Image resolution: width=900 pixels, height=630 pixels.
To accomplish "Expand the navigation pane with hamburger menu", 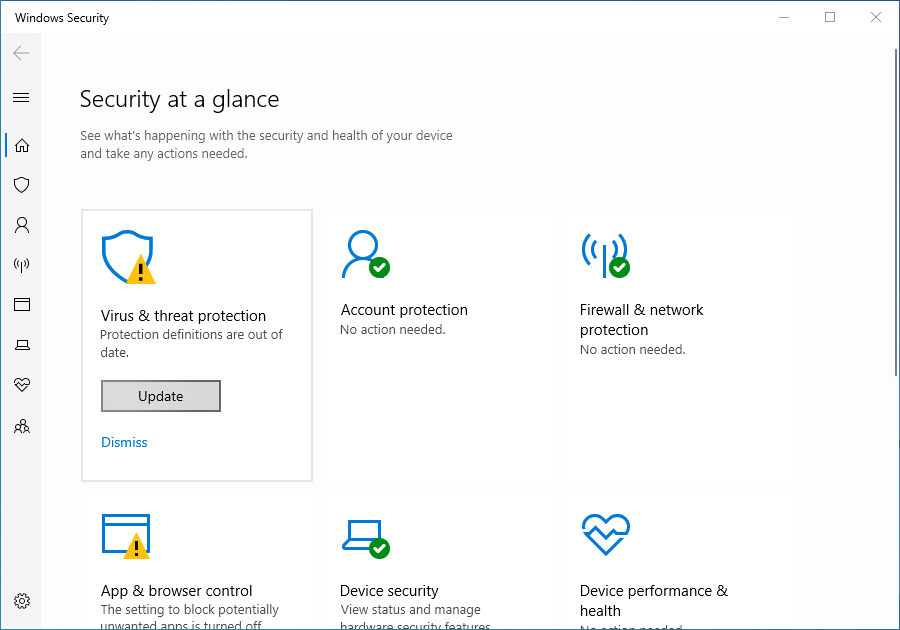I will click(x=22, y=98).
